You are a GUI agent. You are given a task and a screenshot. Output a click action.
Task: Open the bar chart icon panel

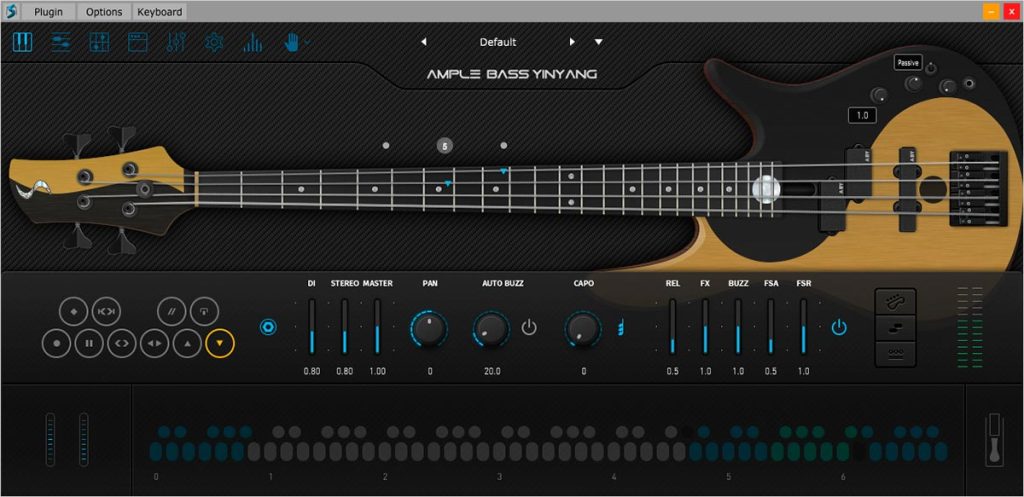tap(252, 42)
